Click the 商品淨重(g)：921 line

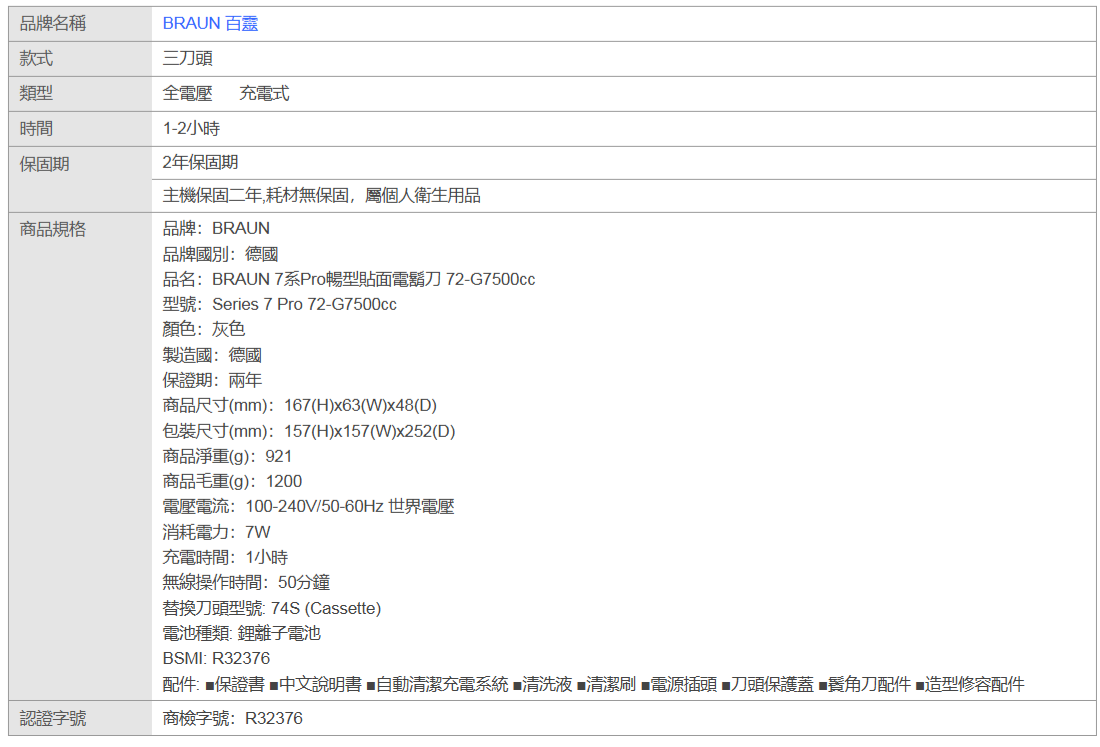click(227, 457)
